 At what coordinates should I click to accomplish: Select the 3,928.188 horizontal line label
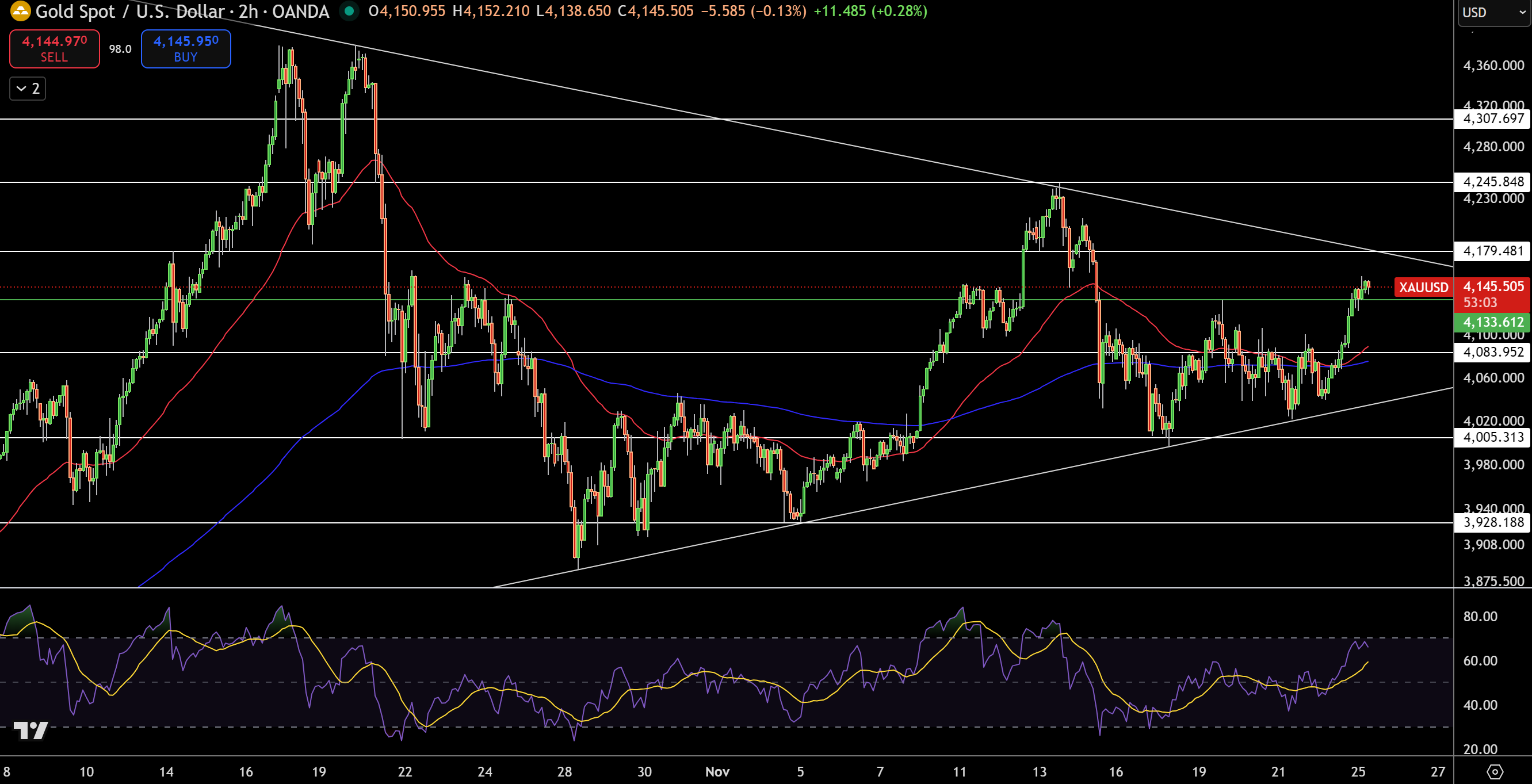coord(1493,522)
